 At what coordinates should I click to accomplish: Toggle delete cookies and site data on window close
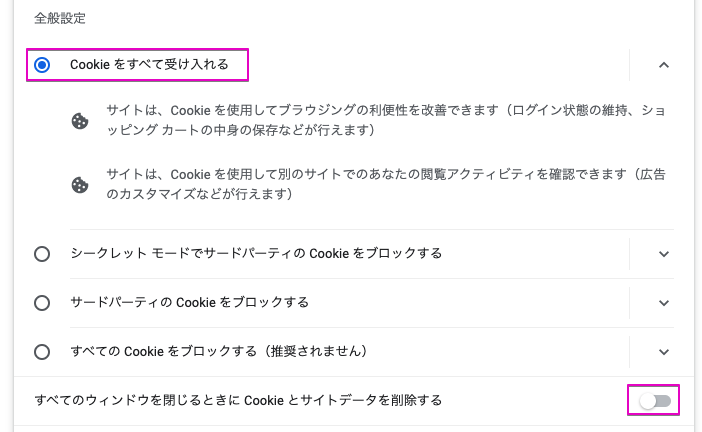click(x=655, y=401)
